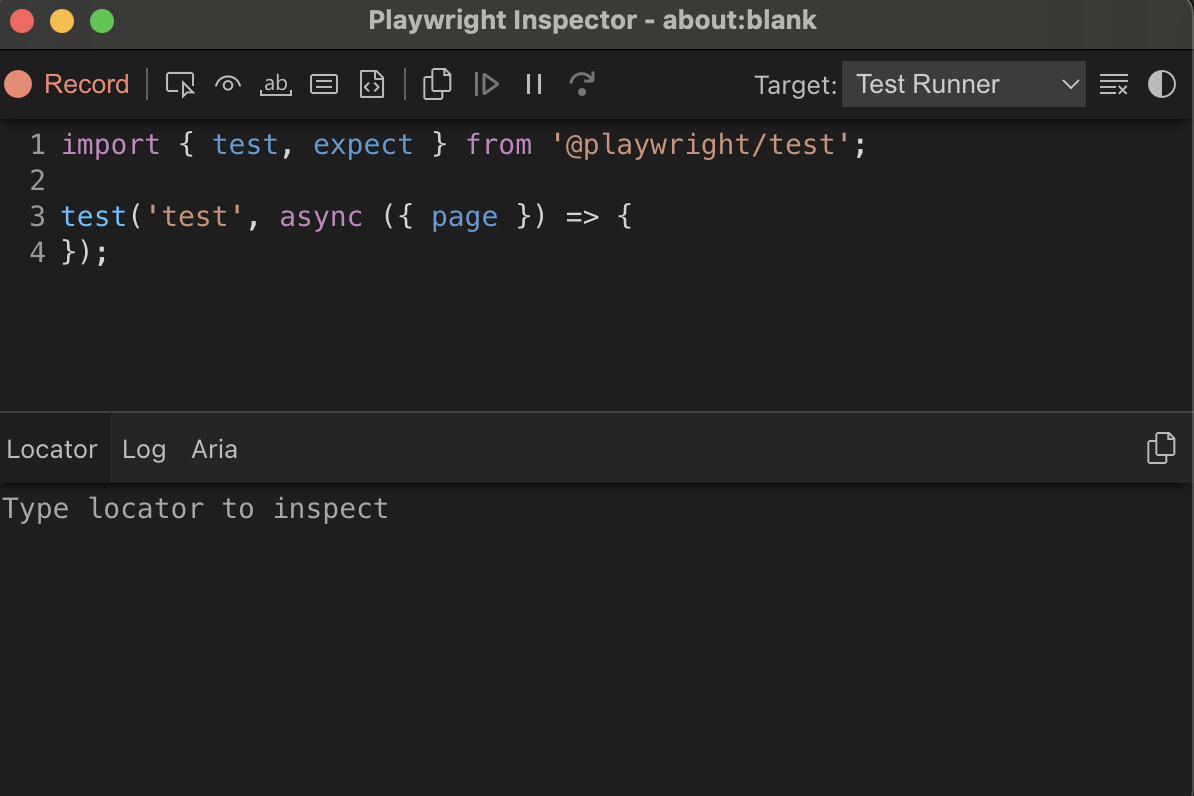Select the Assert value tool
This screenshot has height=796, width=1194.
click(x=323, y=85)
